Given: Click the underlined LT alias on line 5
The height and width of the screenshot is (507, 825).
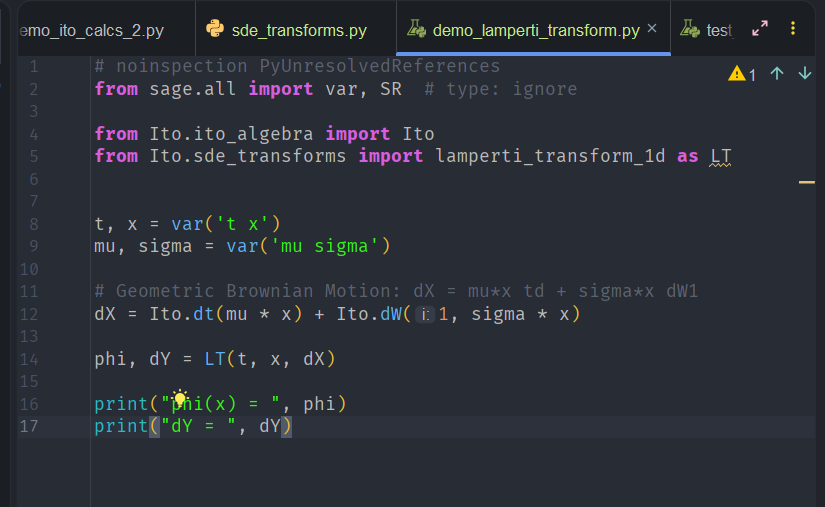Looking at the screenshot, I should [x=720, y=156].
